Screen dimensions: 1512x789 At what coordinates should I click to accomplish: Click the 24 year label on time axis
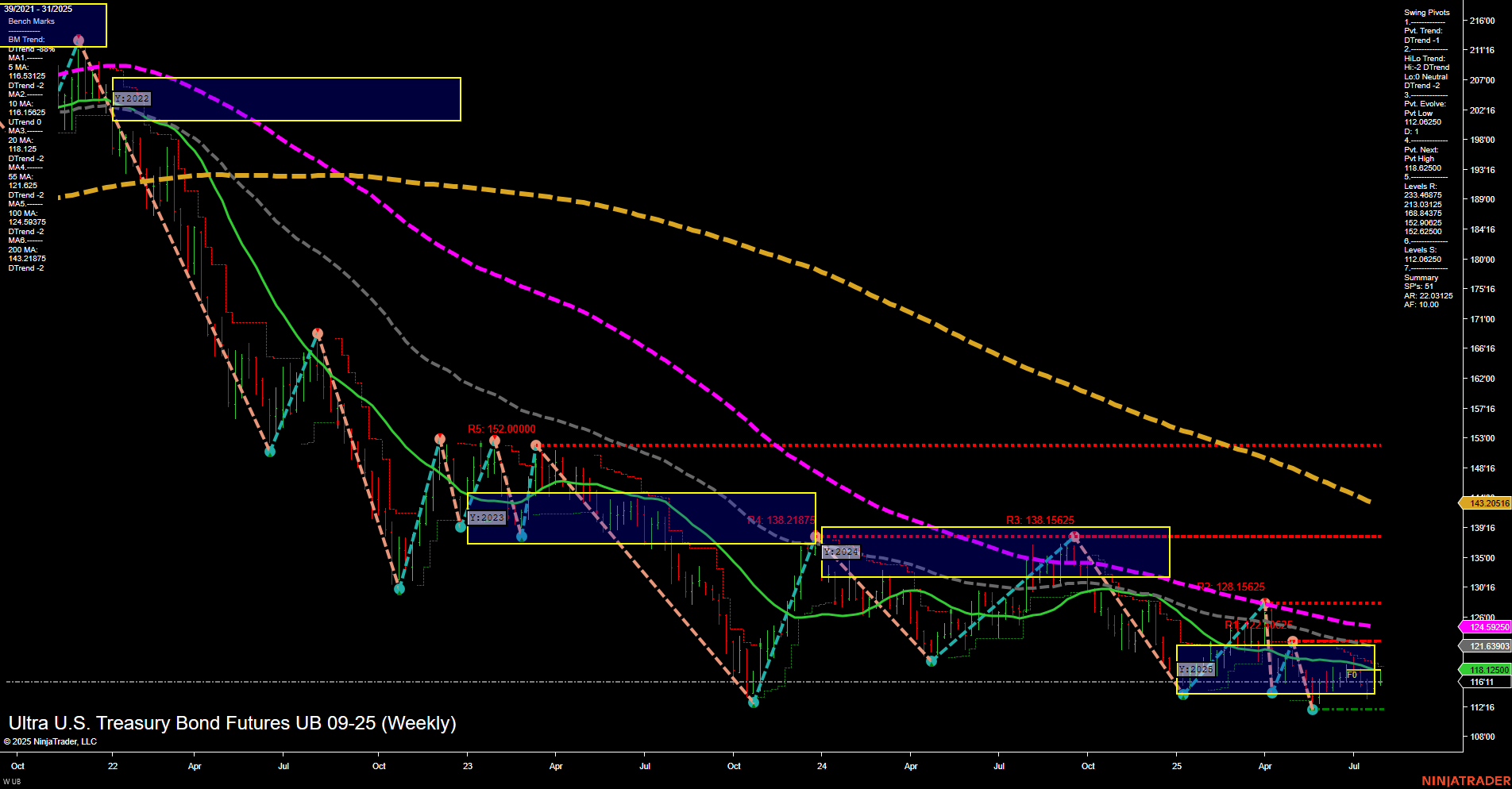click(x=822, y=766)
